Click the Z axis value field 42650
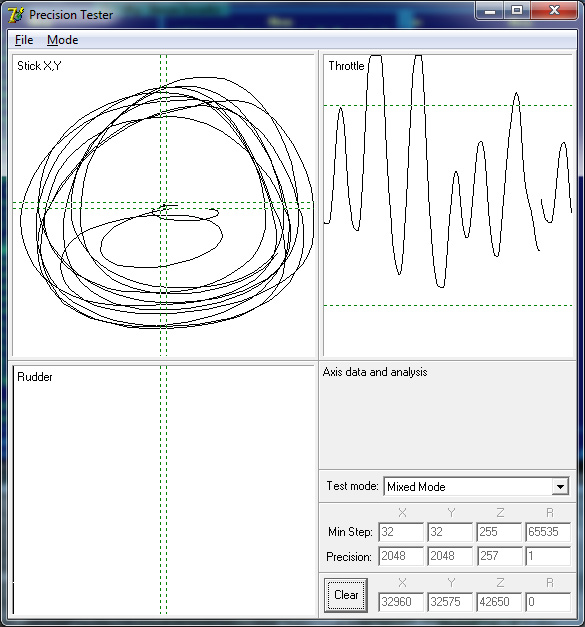The image size is (585, 627). pos(499,602)
